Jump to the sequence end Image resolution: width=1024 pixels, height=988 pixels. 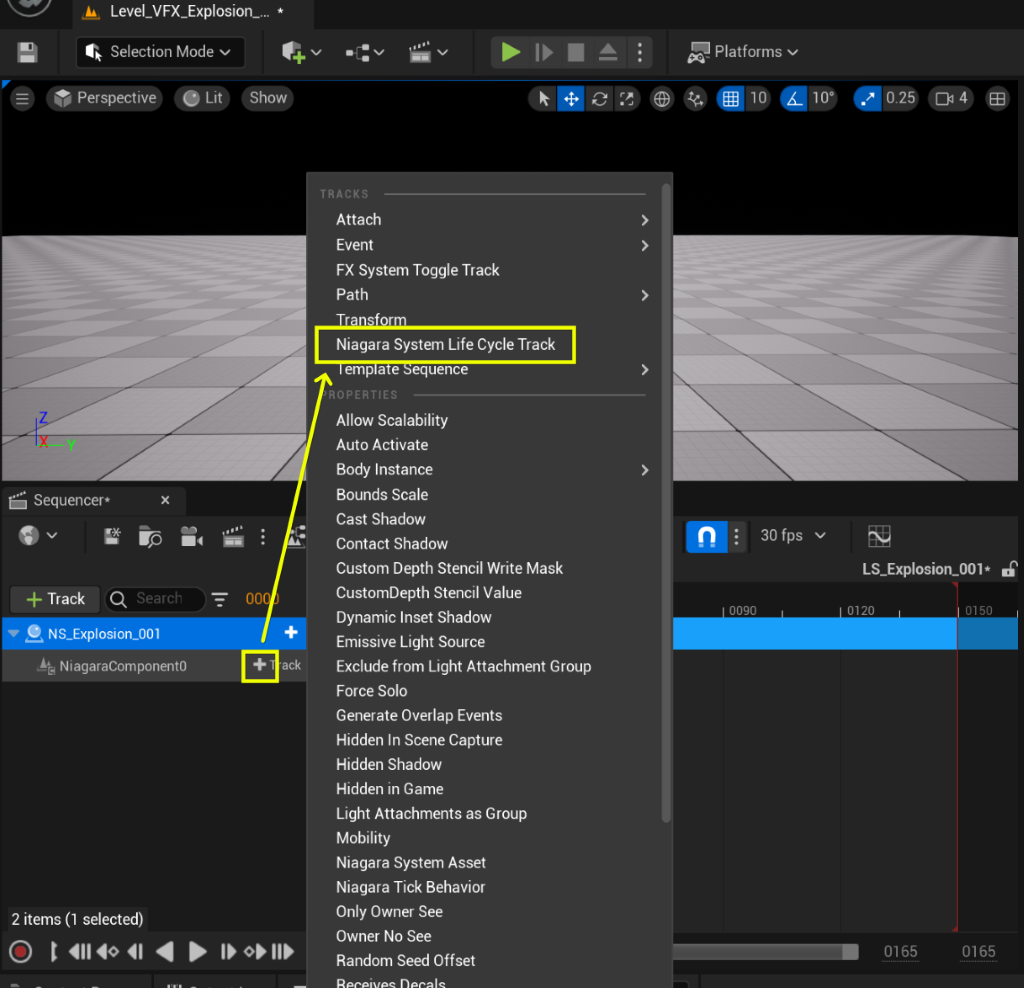click(x=283, y=952)
